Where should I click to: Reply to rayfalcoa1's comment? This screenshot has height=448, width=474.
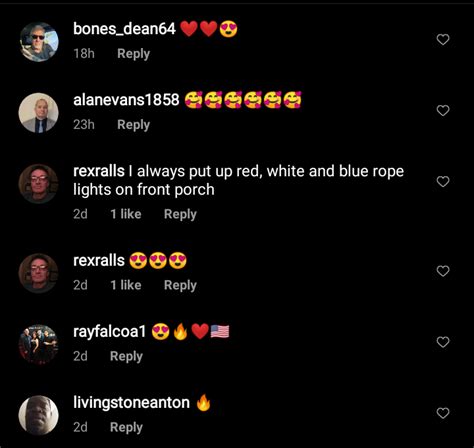(x=126, y=356)
